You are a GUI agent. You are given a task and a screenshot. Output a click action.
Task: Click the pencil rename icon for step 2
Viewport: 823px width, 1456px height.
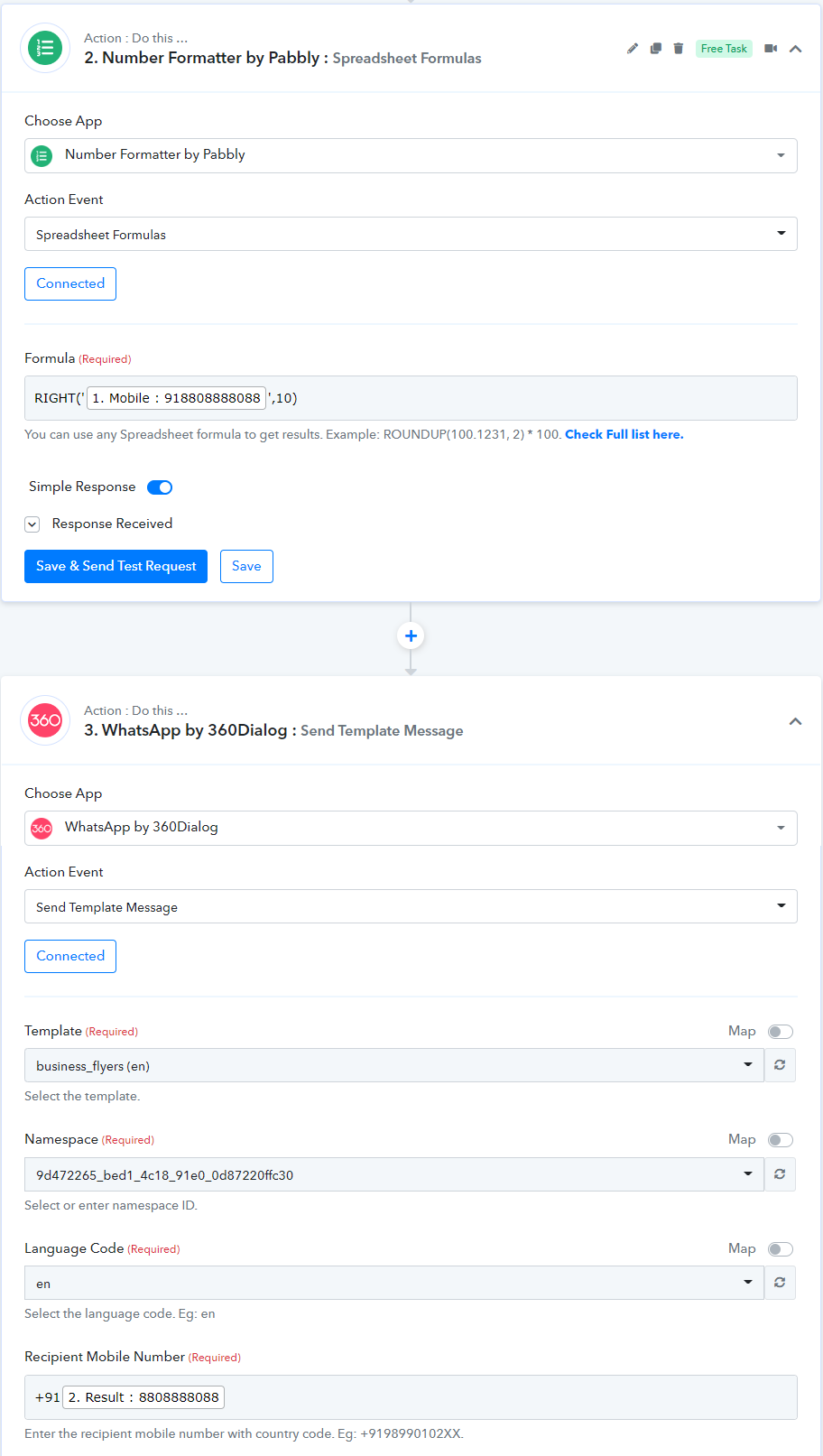point(633,48)
